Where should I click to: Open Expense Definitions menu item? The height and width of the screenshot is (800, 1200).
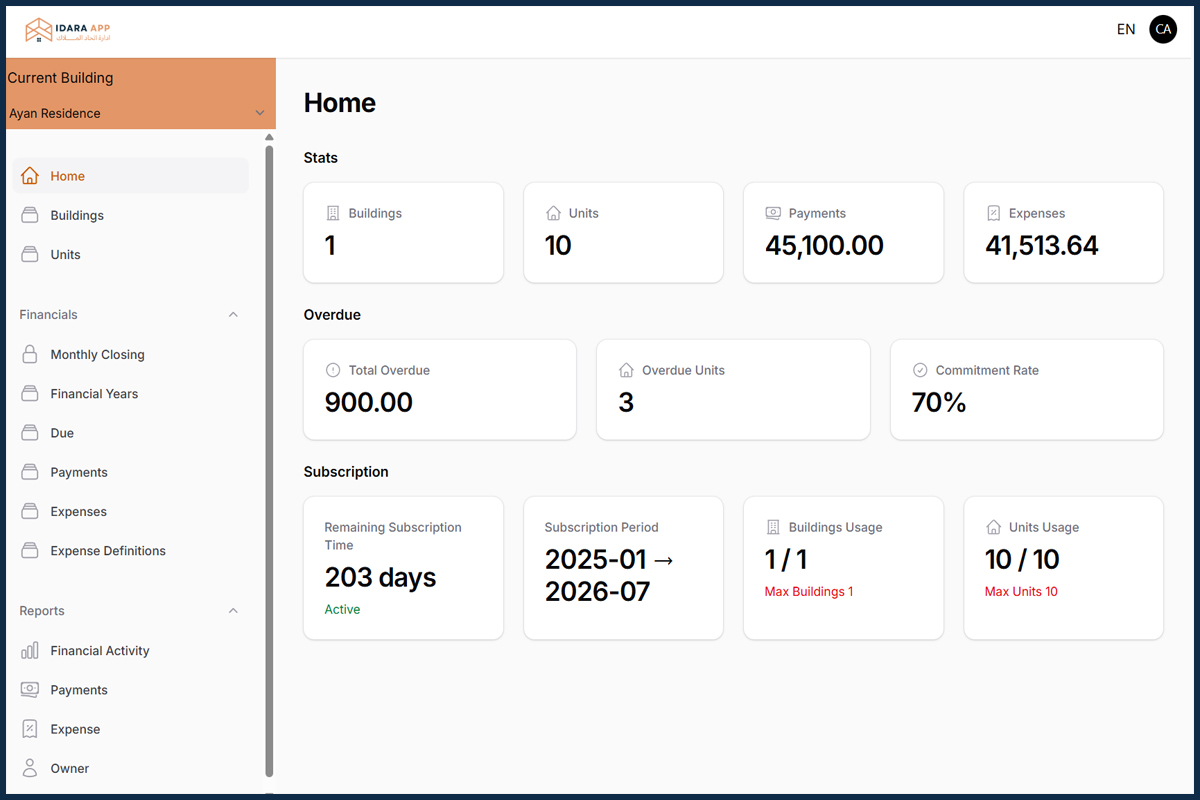pyautogui.click(x=108, y=551)
